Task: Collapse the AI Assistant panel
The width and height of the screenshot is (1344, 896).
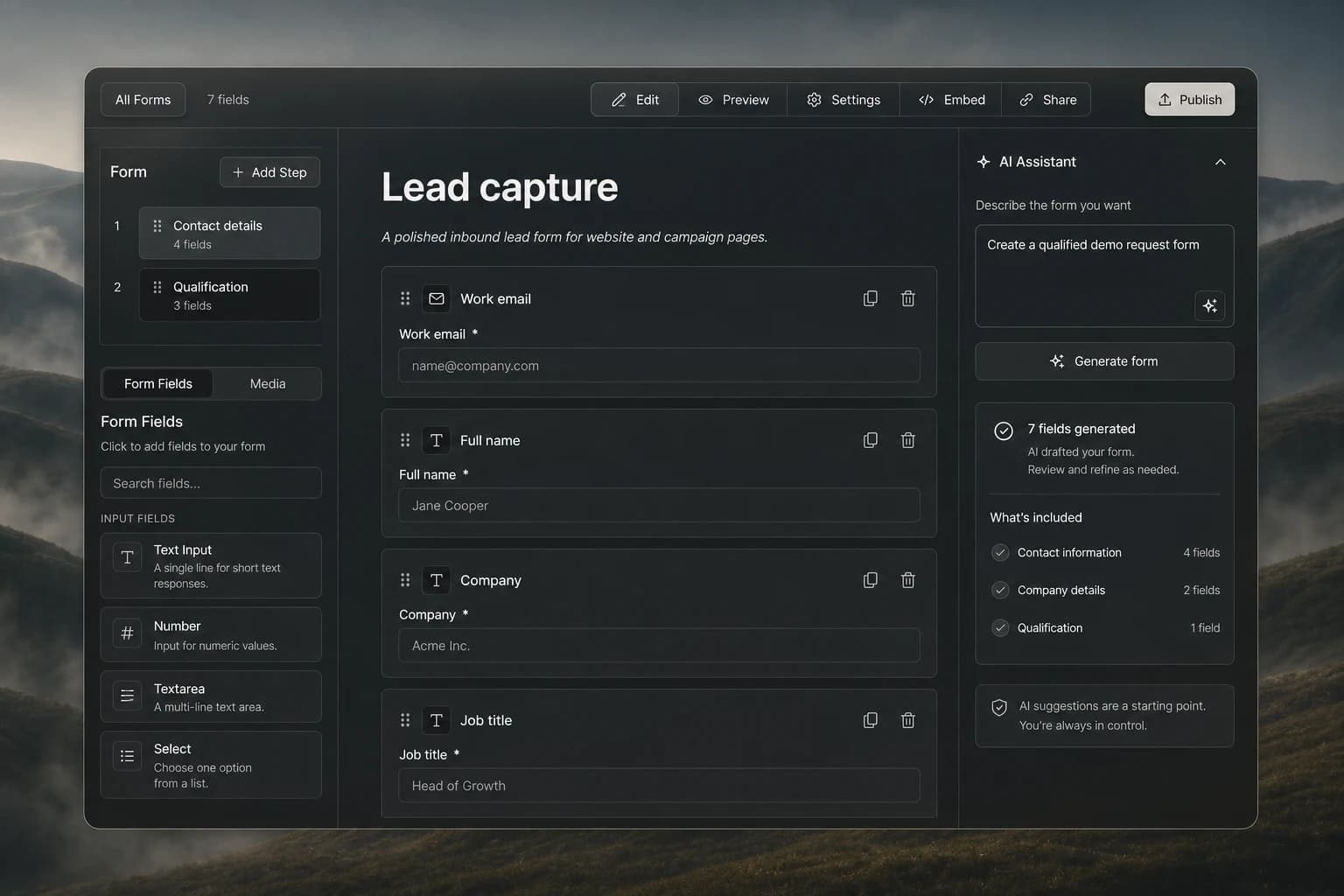Action: pos(1220,162)
